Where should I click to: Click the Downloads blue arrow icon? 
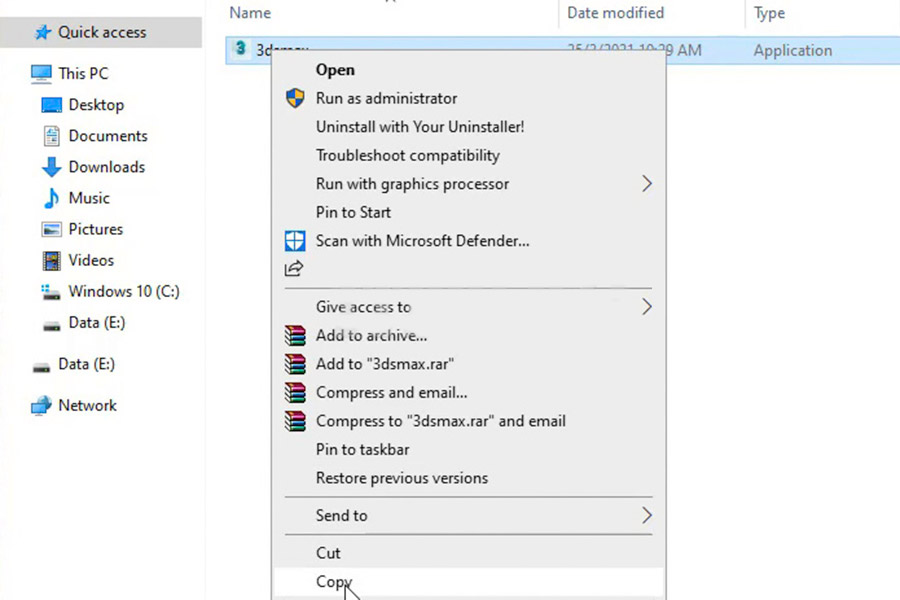[52, 167]
